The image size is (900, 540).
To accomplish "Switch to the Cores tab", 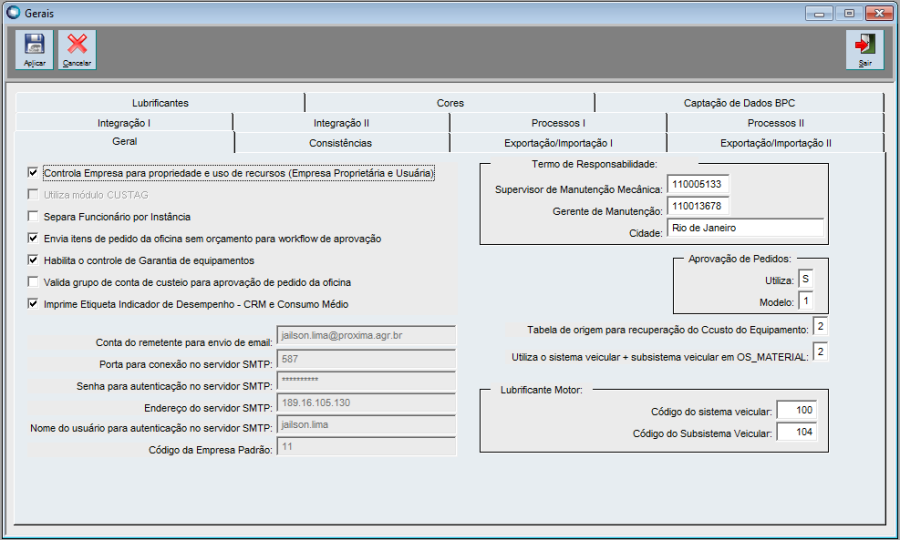I will point(450,103).
